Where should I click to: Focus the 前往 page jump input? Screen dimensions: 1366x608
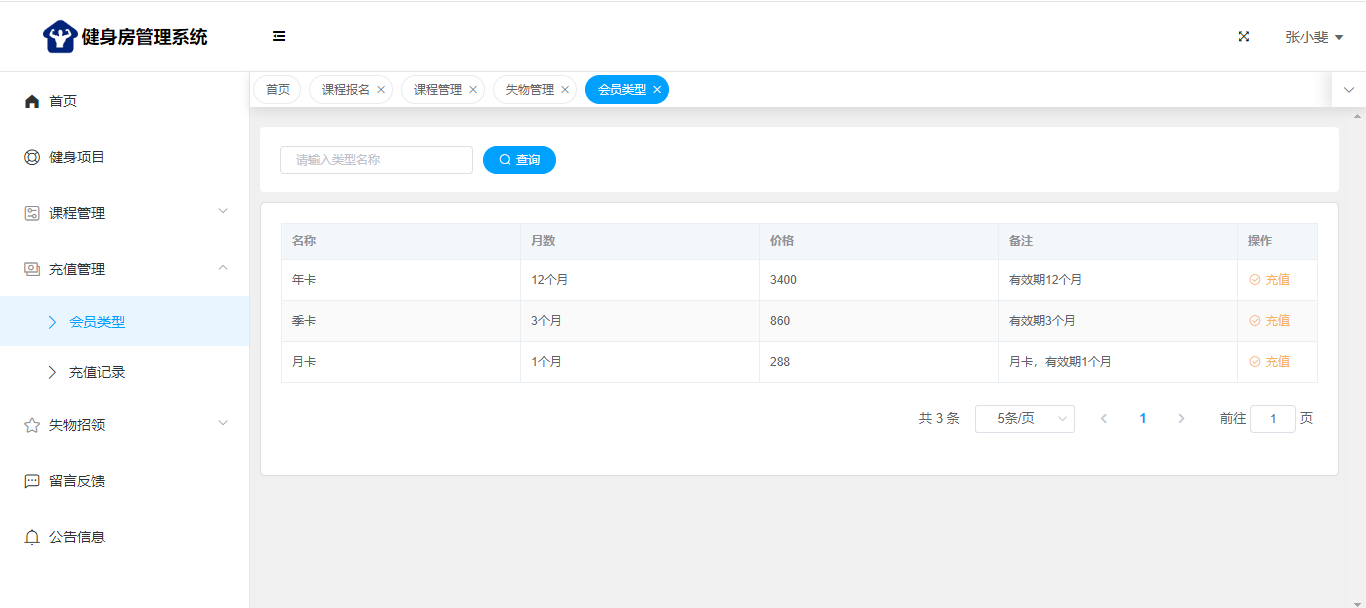click(1273, 419)
